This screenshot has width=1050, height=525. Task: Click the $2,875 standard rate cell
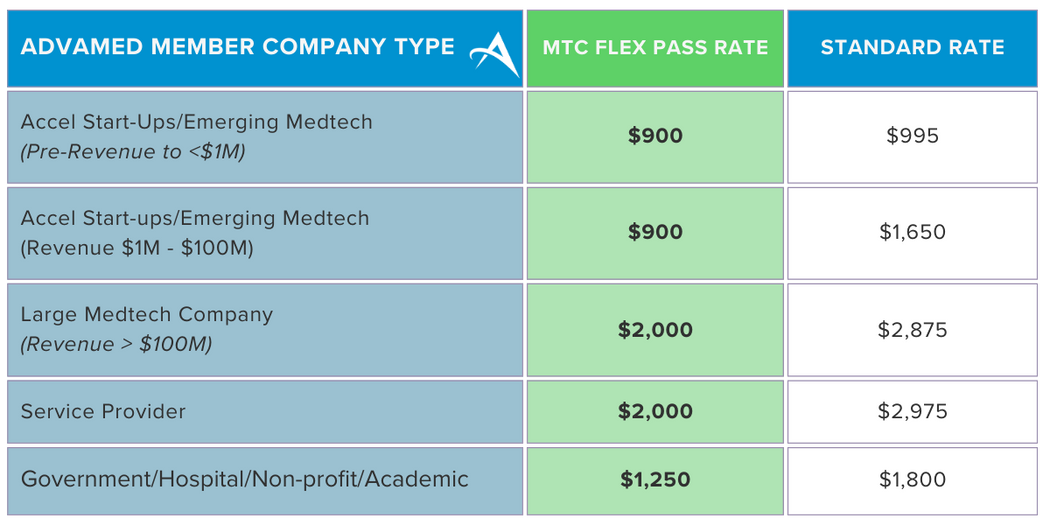(x=912, y=330)
